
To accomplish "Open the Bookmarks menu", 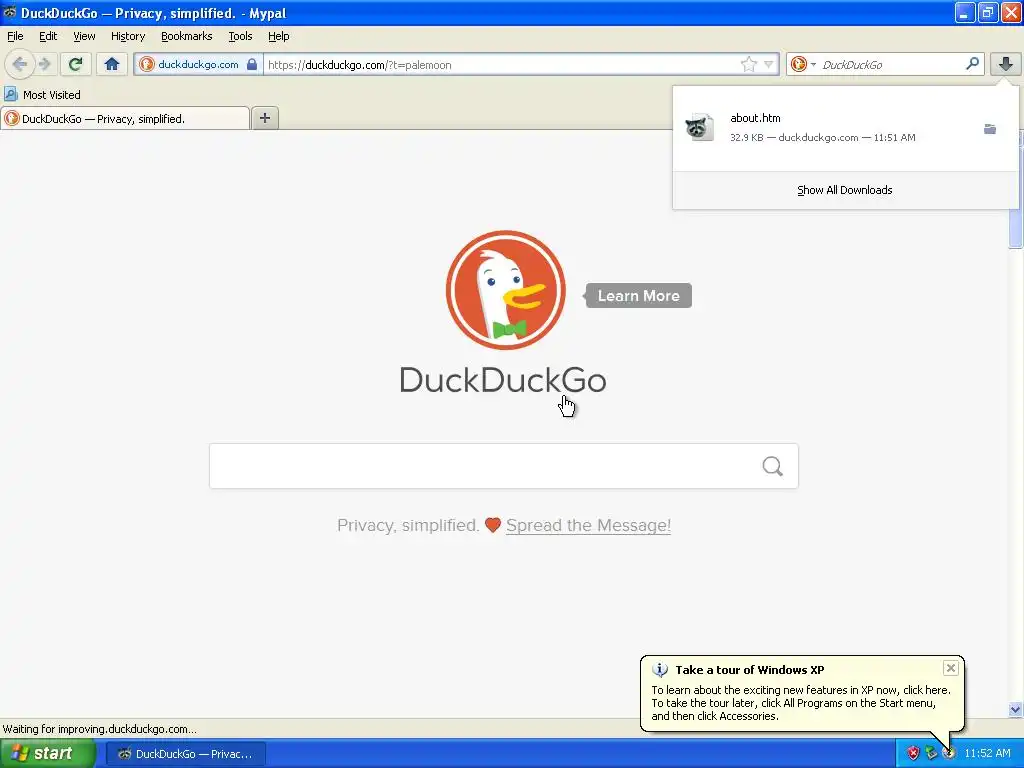I will tap(186, 36).
